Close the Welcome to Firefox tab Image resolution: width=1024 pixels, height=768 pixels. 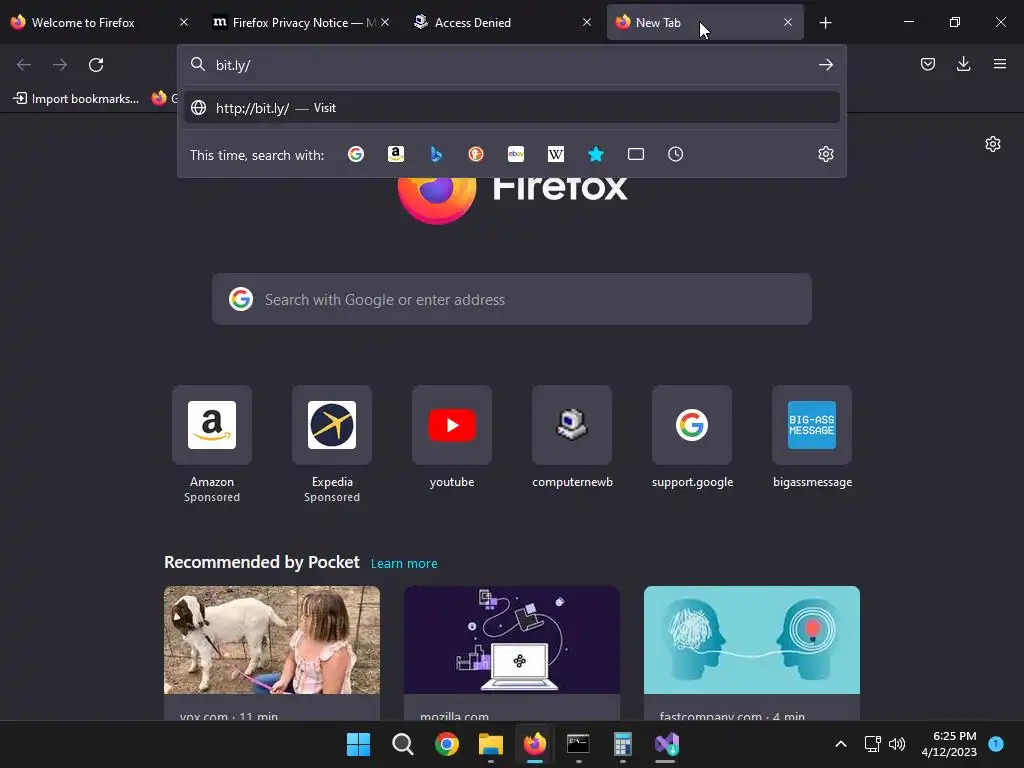(184, 22)
